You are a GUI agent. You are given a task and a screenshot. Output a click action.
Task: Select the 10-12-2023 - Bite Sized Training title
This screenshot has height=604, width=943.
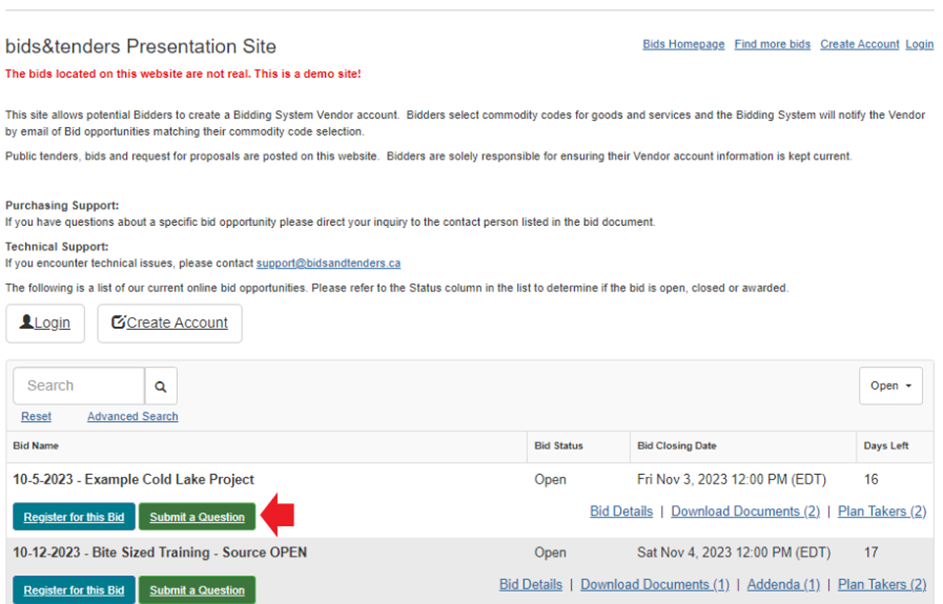160,552
